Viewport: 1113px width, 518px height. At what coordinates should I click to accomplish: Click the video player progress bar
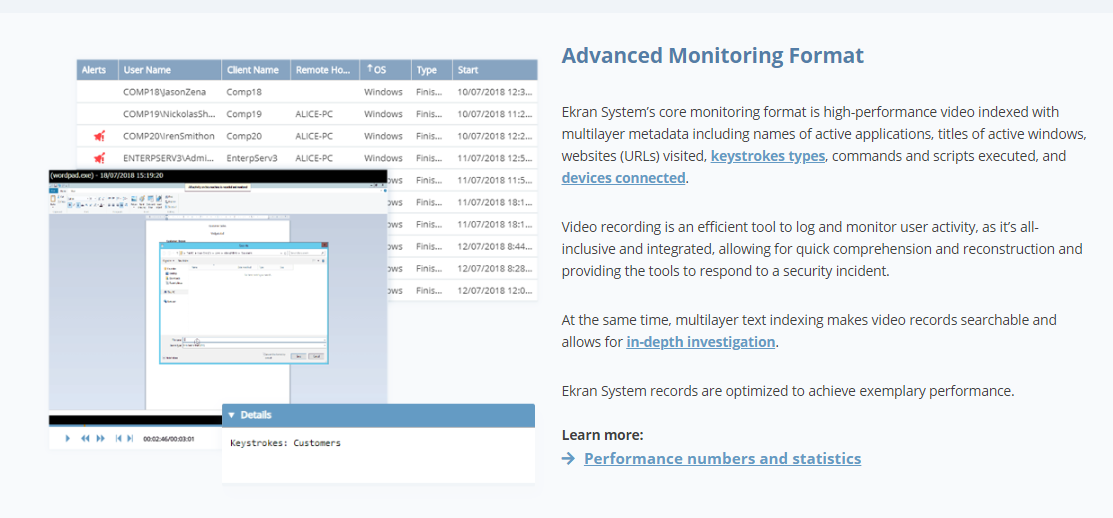(135, 421)
